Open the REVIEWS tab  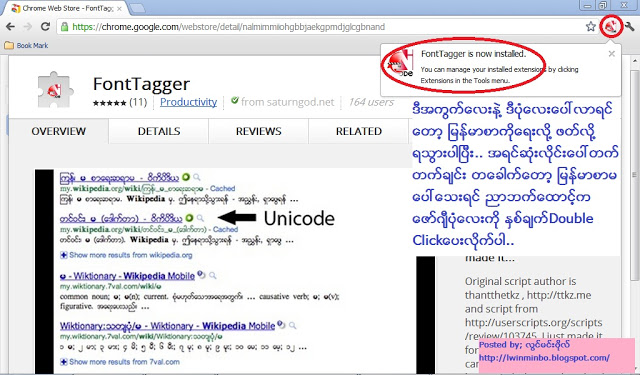(x=259, y=131)
